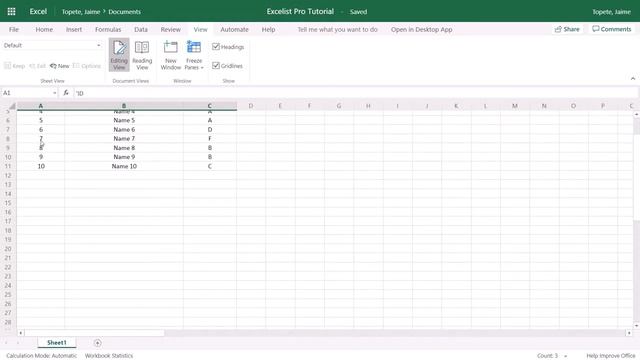Open Freeze Panes options
This screenshot has width=640, height=360.
pos(194,55)
